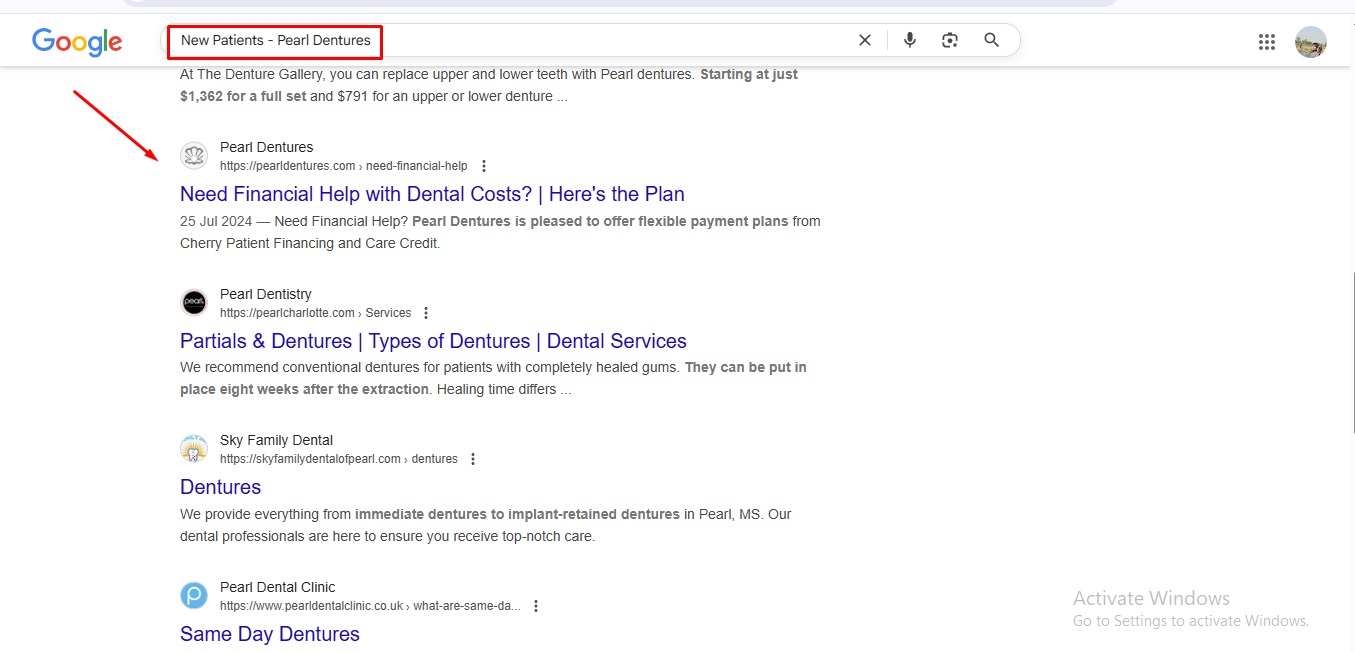Image resolution: width=1355 pixels, height=653 pixels.
Task: Open the Google apps grid
Action: click(1266, 42)
